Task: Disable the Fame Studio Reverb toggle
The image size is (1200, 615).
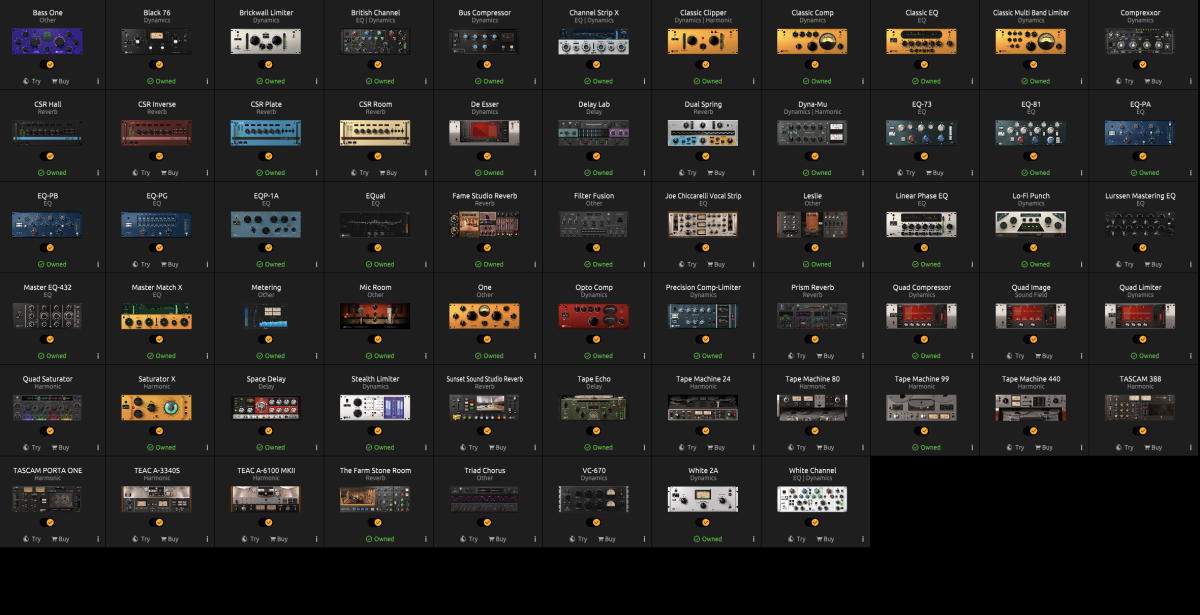Action: (485, 247)
